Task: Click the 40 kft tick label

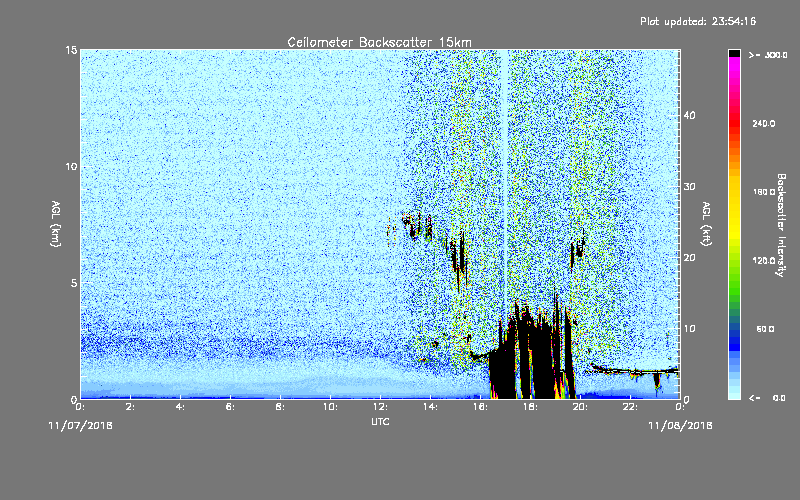Action: pos(689,115)
